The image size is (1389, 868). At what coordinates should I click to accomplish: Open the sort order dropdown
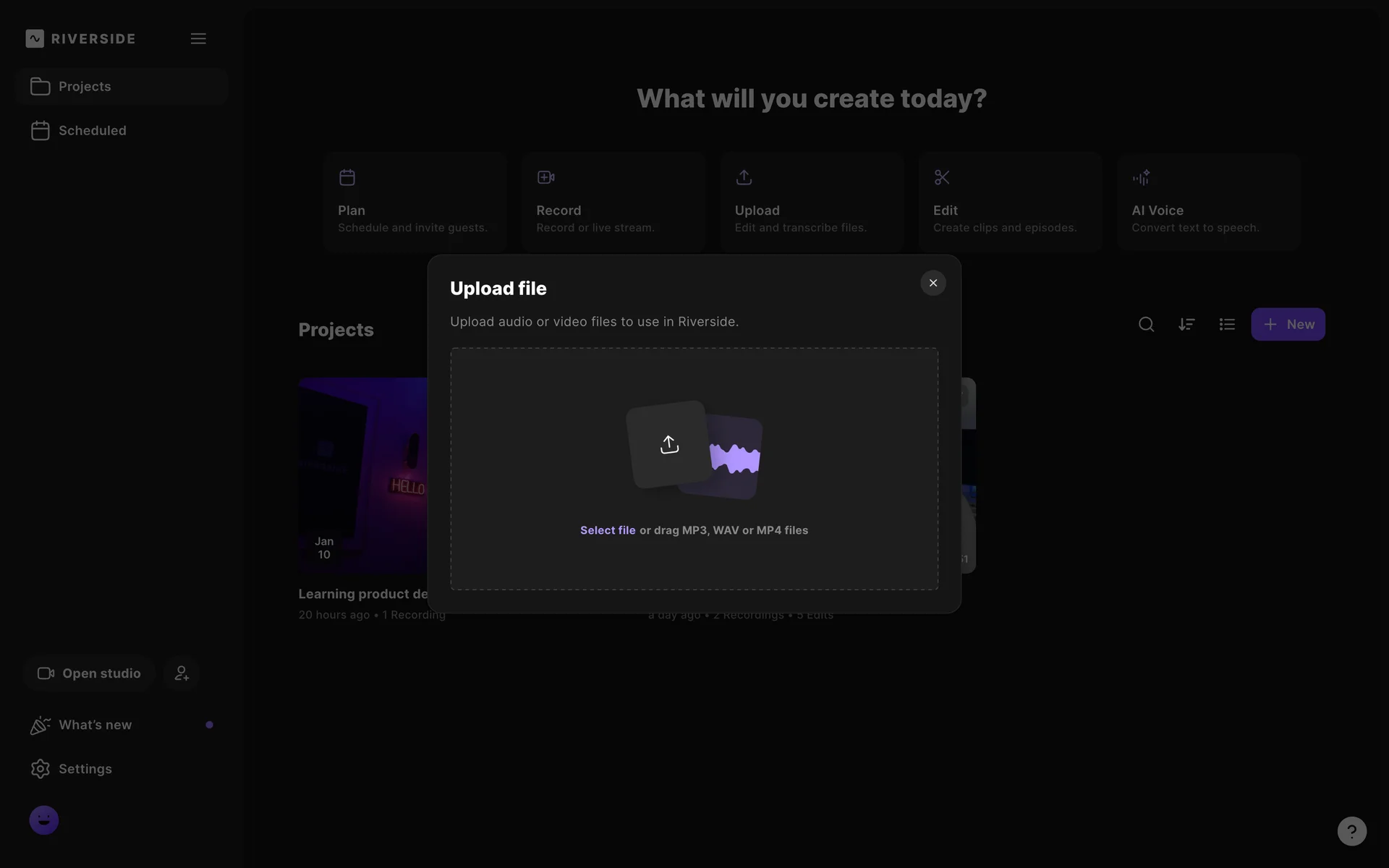point(1186,325)
